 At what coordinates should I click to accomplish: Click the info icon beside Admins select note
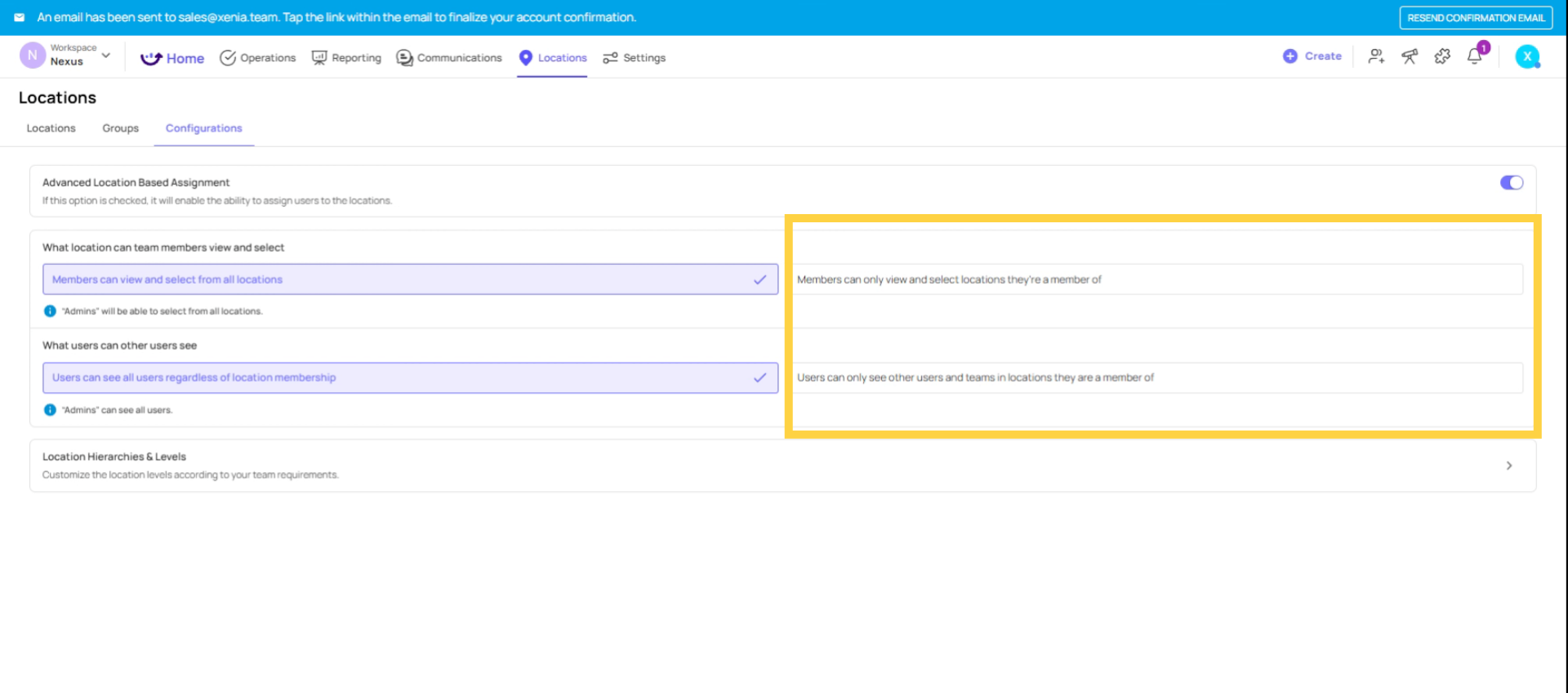[x=50, y=311]
